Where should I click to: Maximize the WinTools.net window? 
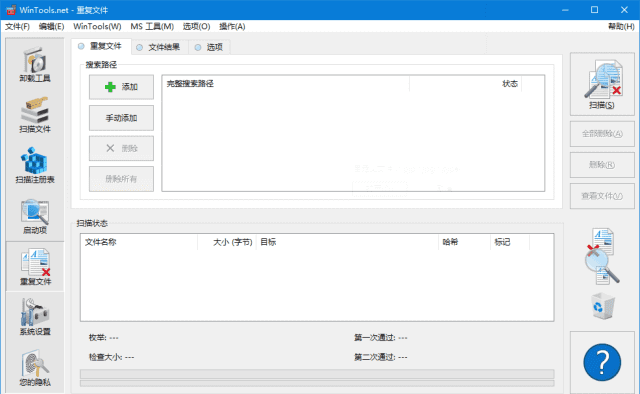click(x=594, y=10)
